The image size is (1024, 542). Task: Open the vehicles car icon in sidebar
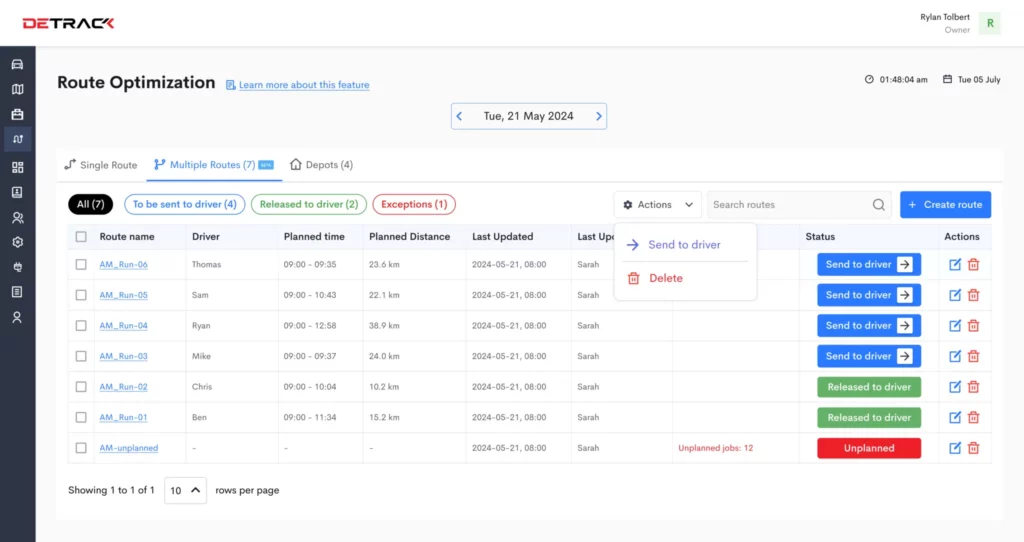tap(18, 64)
